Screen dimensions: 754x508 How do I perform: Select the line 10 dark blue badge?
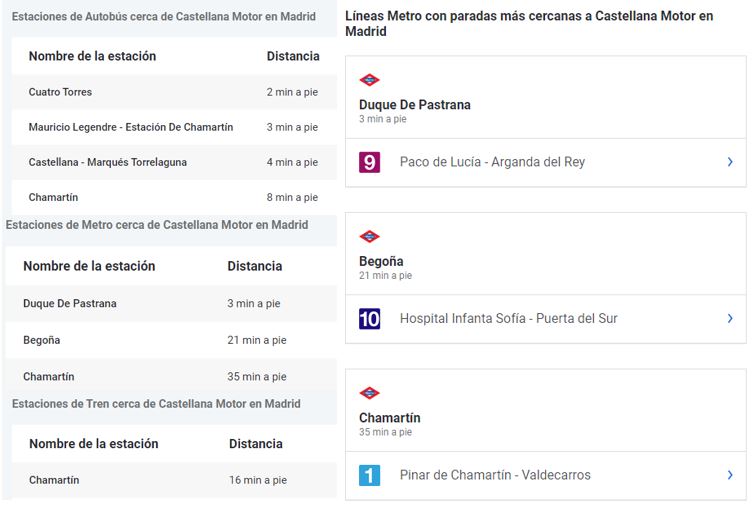coord(370,319)
